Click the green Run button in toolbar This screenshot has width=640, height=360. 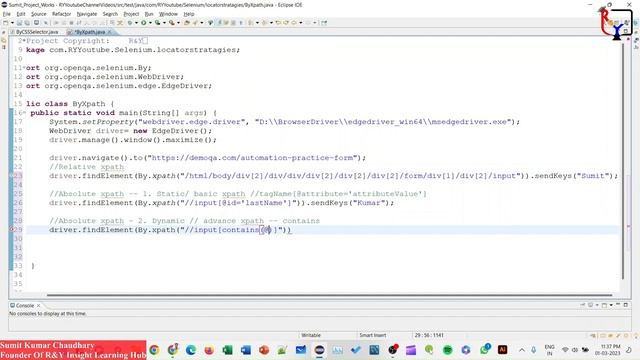tap(144, 23)
